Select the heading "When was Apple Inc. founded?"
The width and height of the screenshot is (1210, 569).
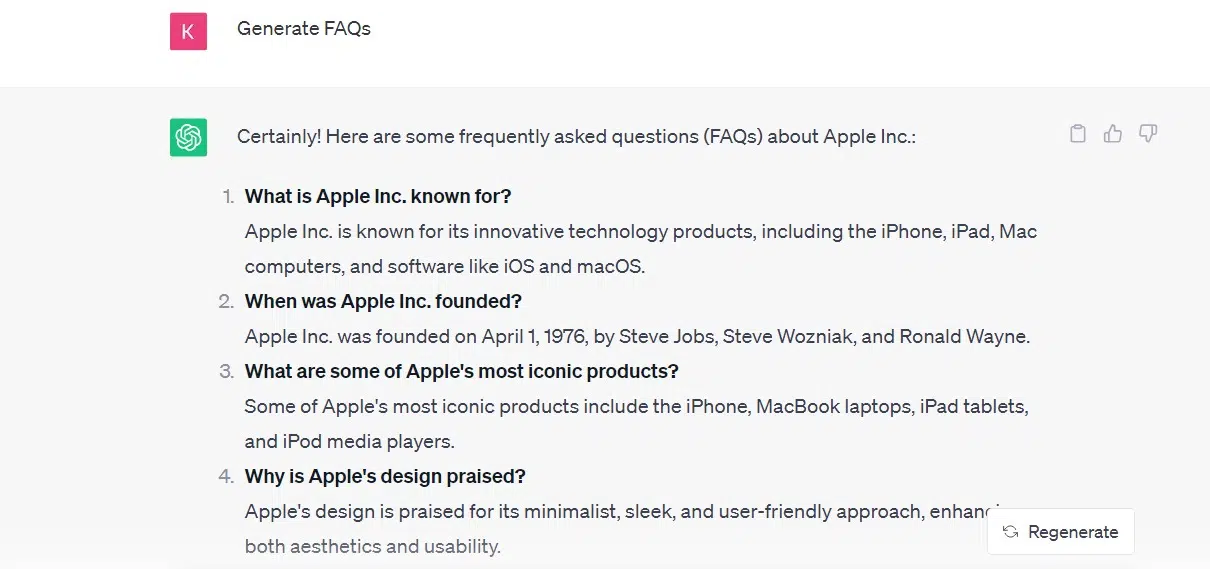[383, 301]
